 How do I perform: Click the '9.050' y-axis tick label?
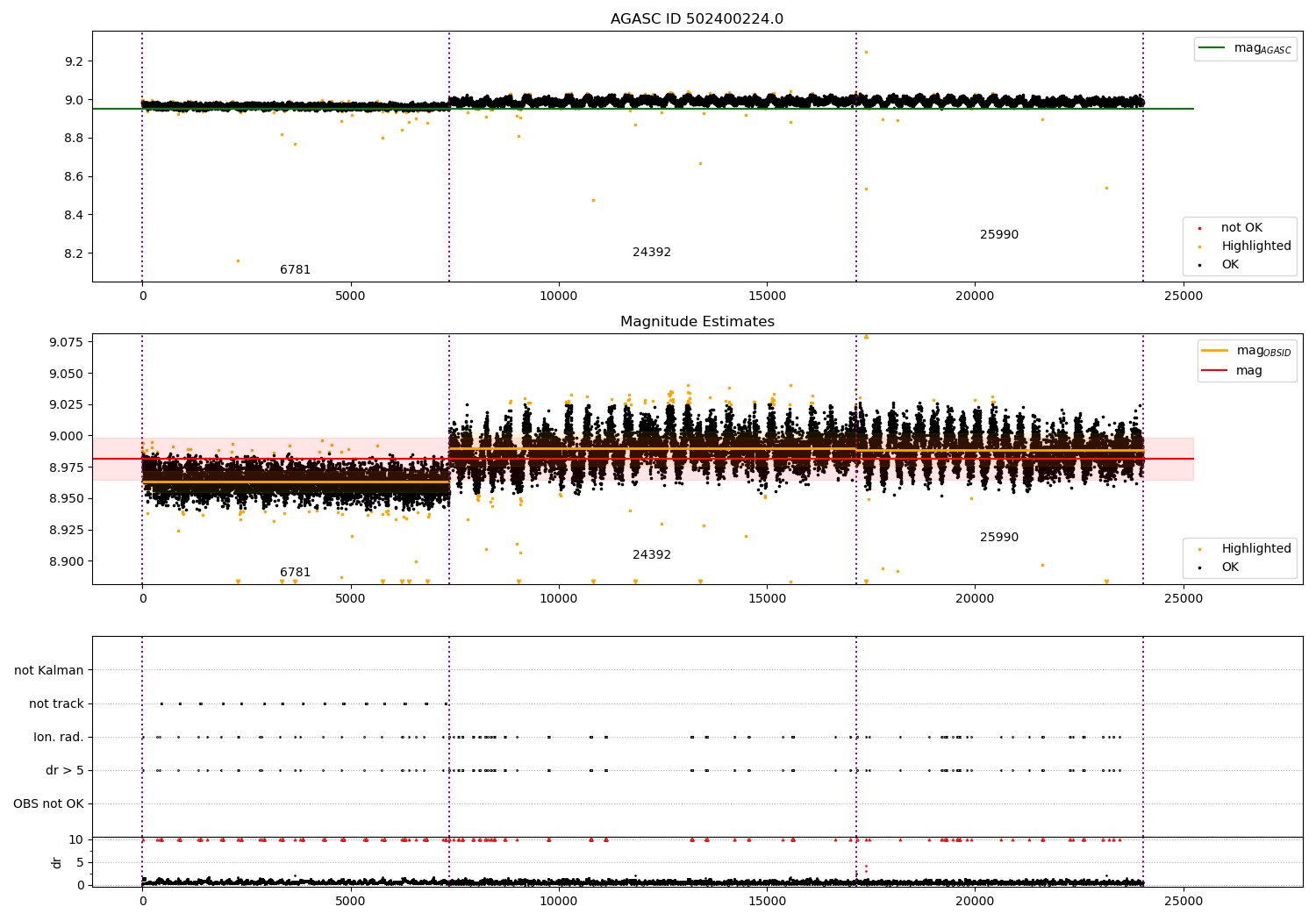click(x=67, y=374)
